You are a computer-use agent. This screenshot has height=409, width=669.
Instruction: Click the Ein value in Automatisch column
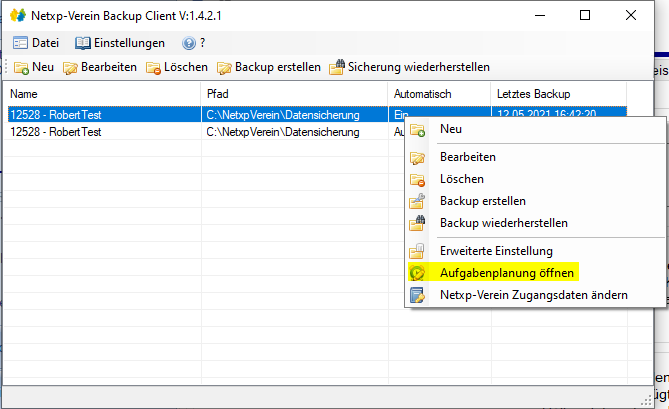pos(401,115)
